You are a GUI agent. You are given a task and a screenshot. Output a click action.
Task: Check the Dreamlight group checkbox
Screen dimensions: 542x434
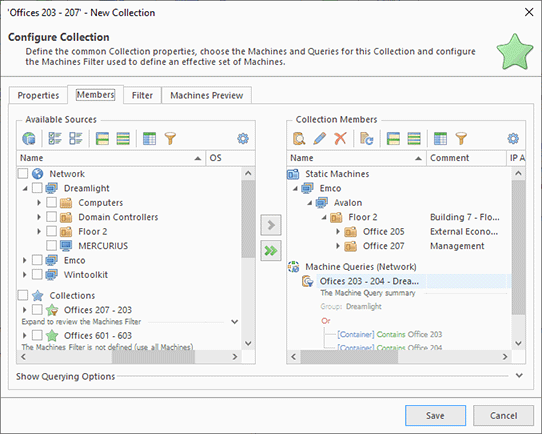(x=37, y=188)
